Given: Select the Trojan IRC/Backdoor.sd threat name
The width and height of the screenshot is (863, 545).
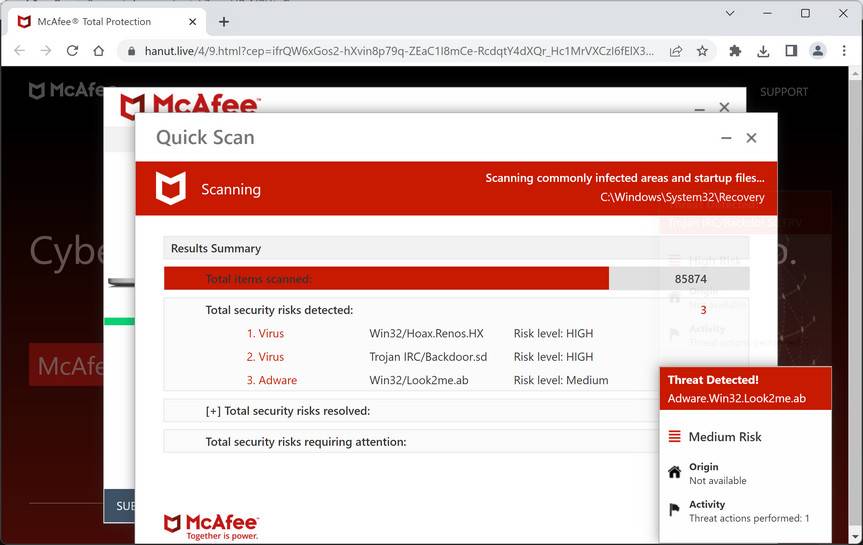Looking at the screenshot, I should point(428,357).
